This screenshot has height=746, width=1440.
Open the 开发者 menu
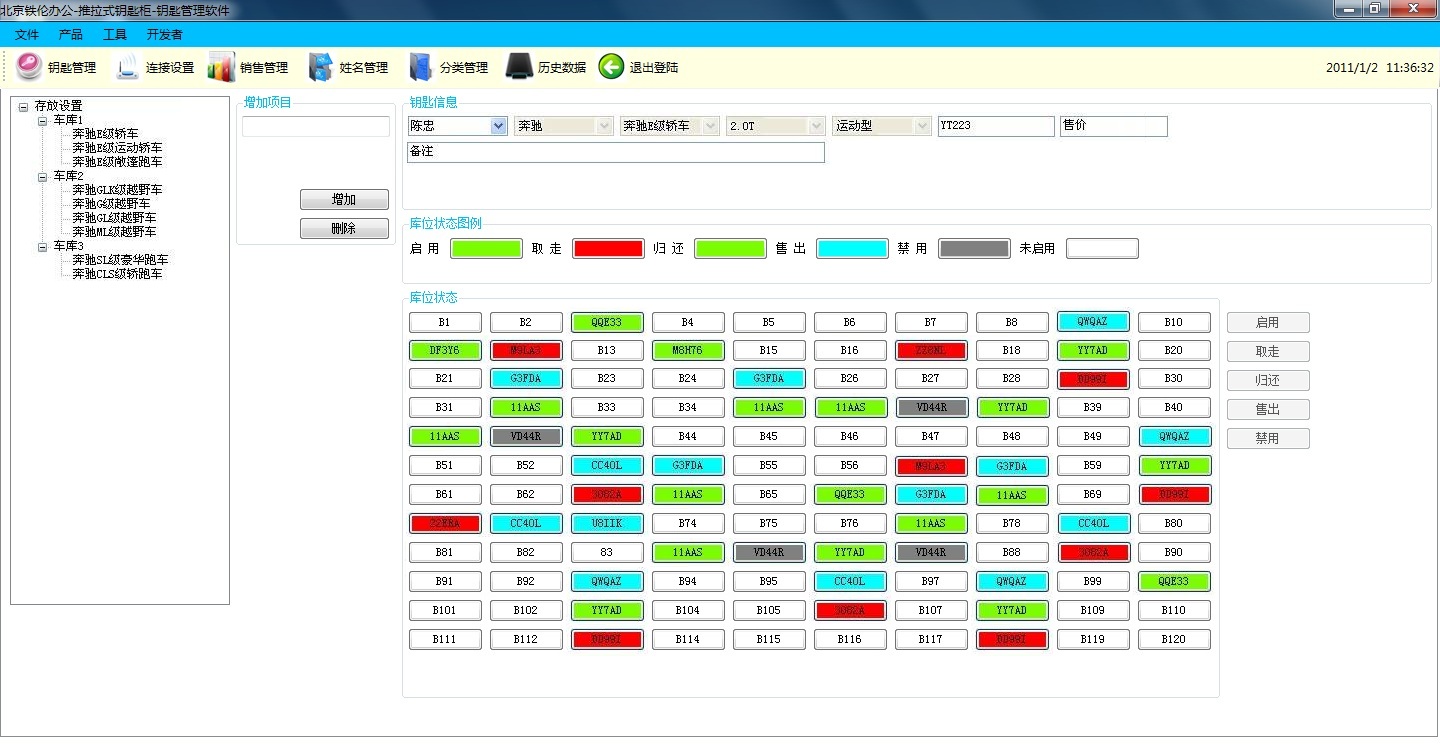(x=165, y=34)
